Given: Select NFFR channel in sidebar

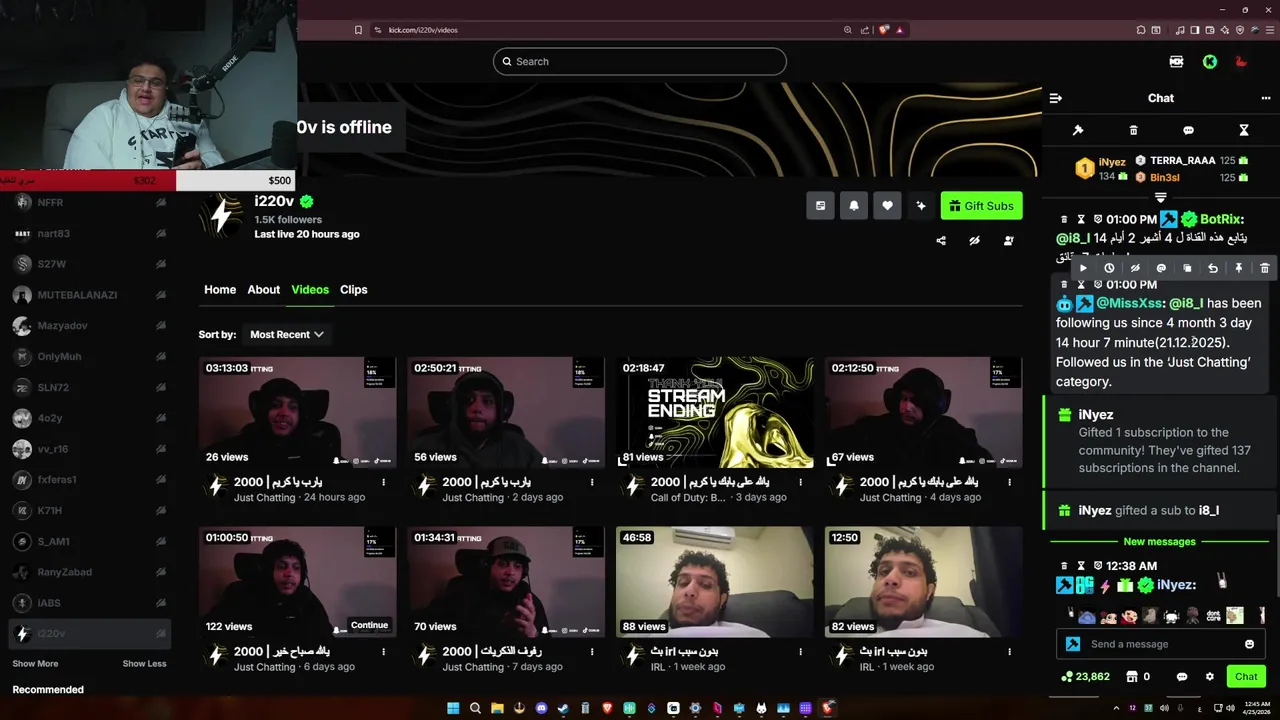Looking at the screenshot, I should point(90,203).
